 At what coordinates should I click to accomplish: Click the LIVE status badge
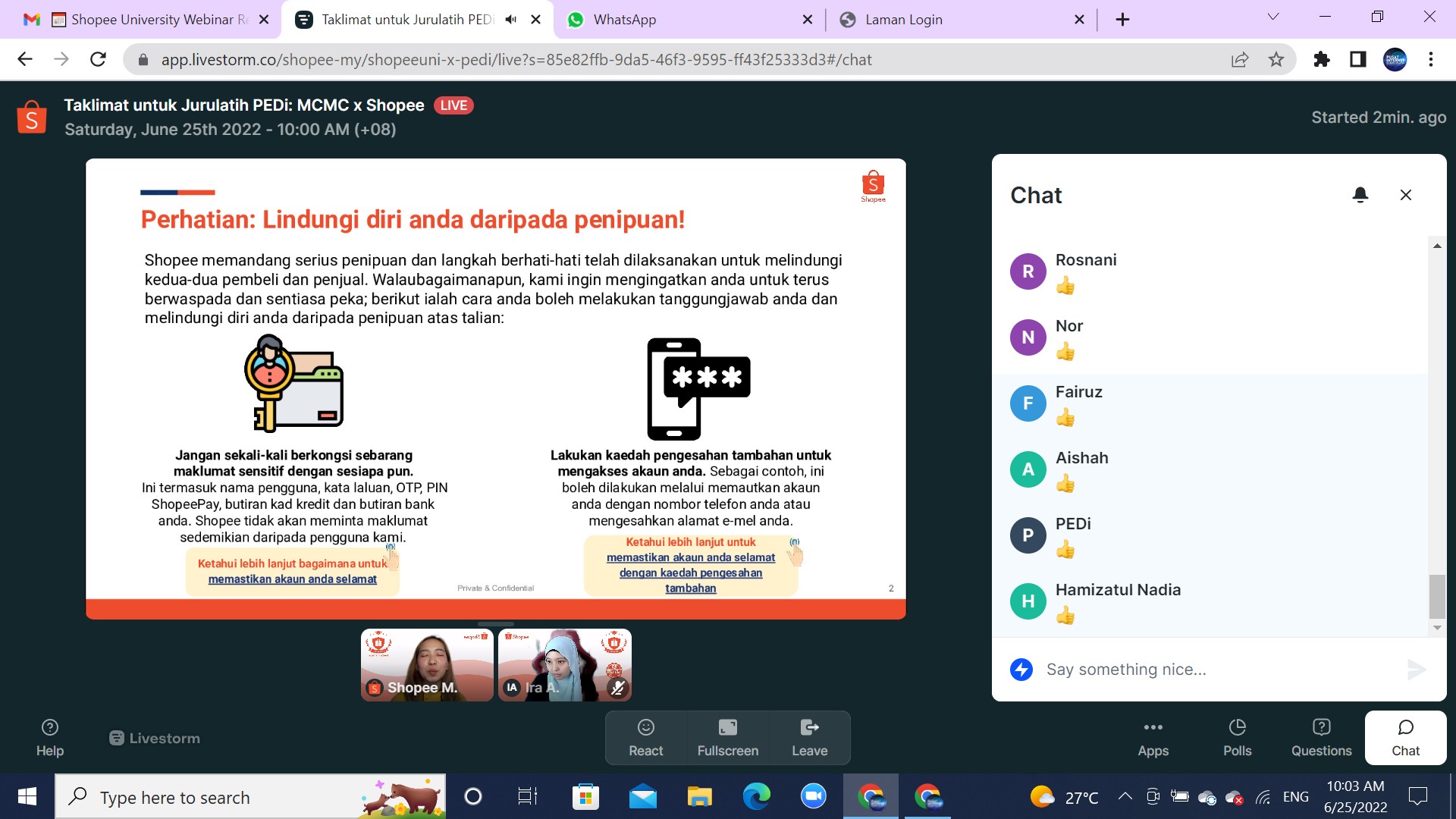click(453, 105)
